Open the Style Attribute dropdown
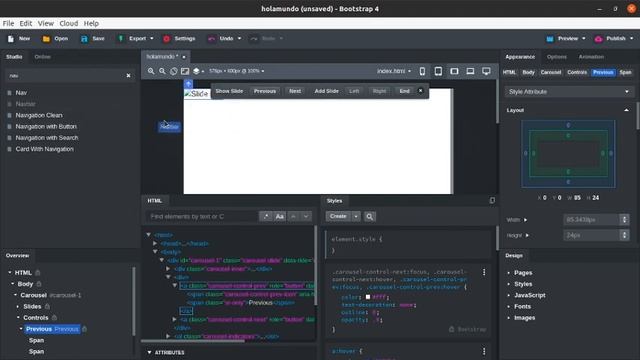This screenshot has height=360, width=640. tap(569, 92)
